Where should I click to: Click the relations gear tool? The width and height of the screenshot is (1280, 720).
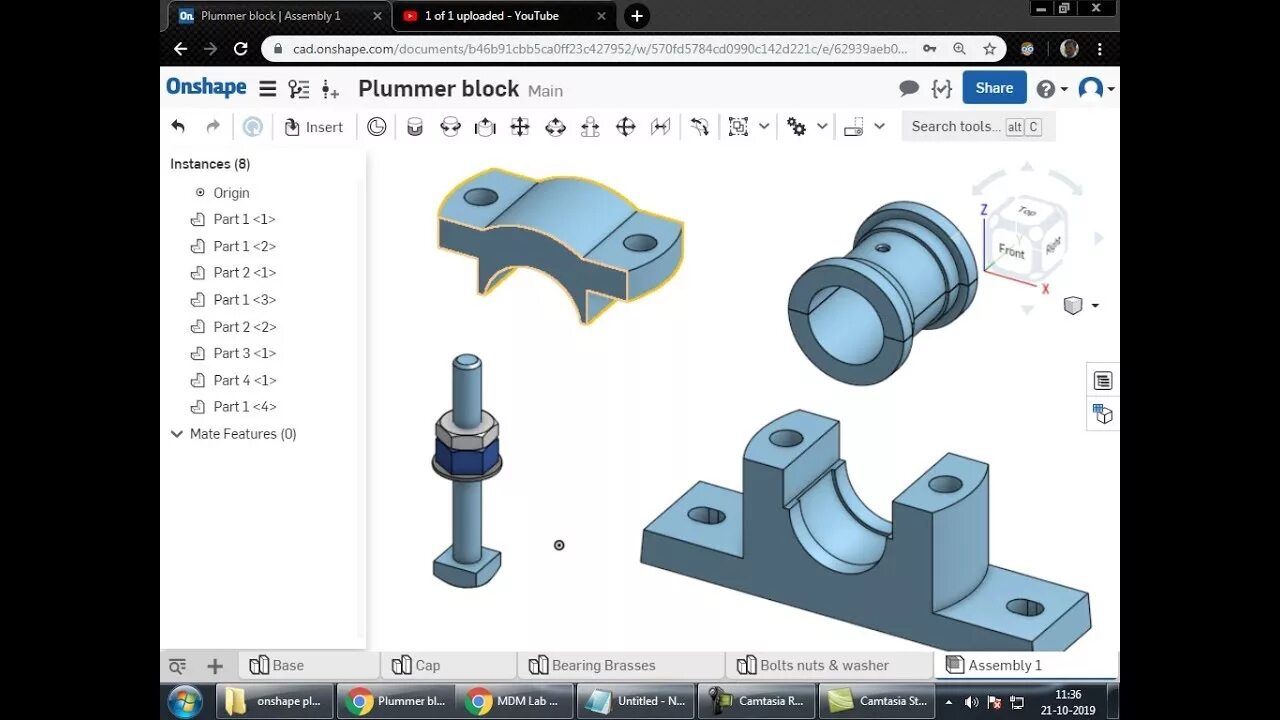pyautogui.click(x=796, y=127)
